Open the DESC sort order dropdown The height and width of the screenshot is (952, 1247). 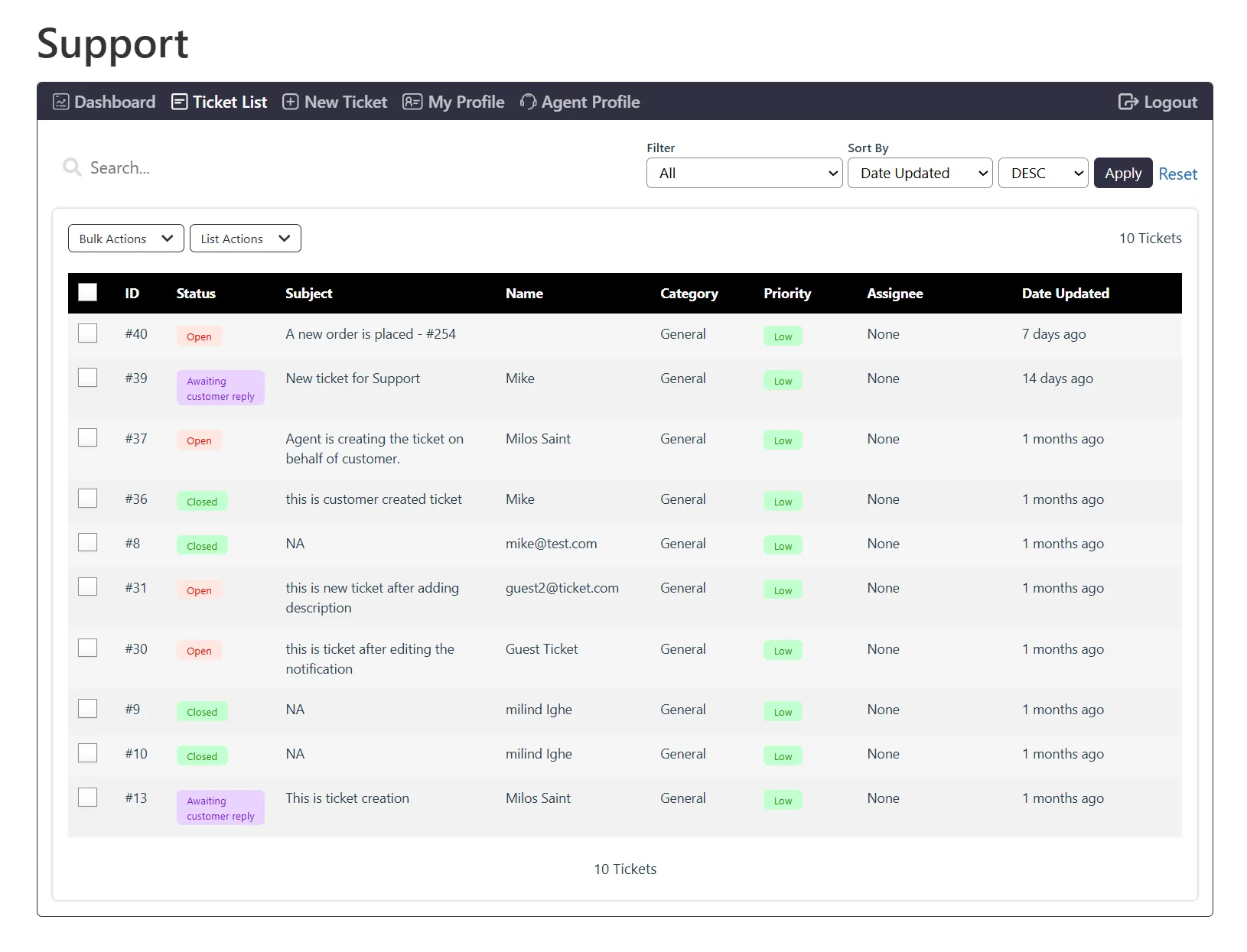point(1043,173)
